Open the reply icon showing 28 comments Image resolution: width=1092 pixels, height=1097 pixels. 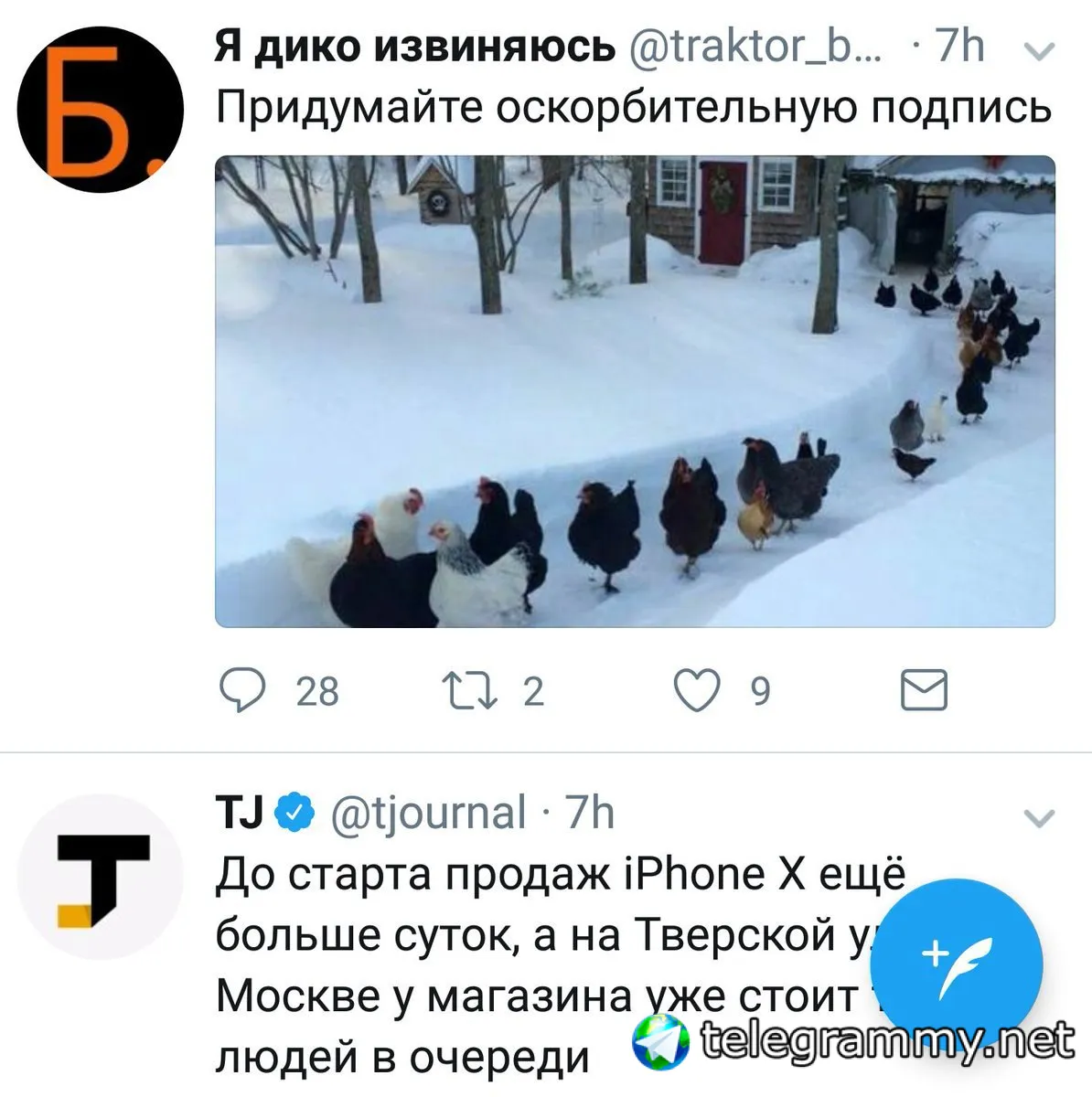[x=243, y=690]
